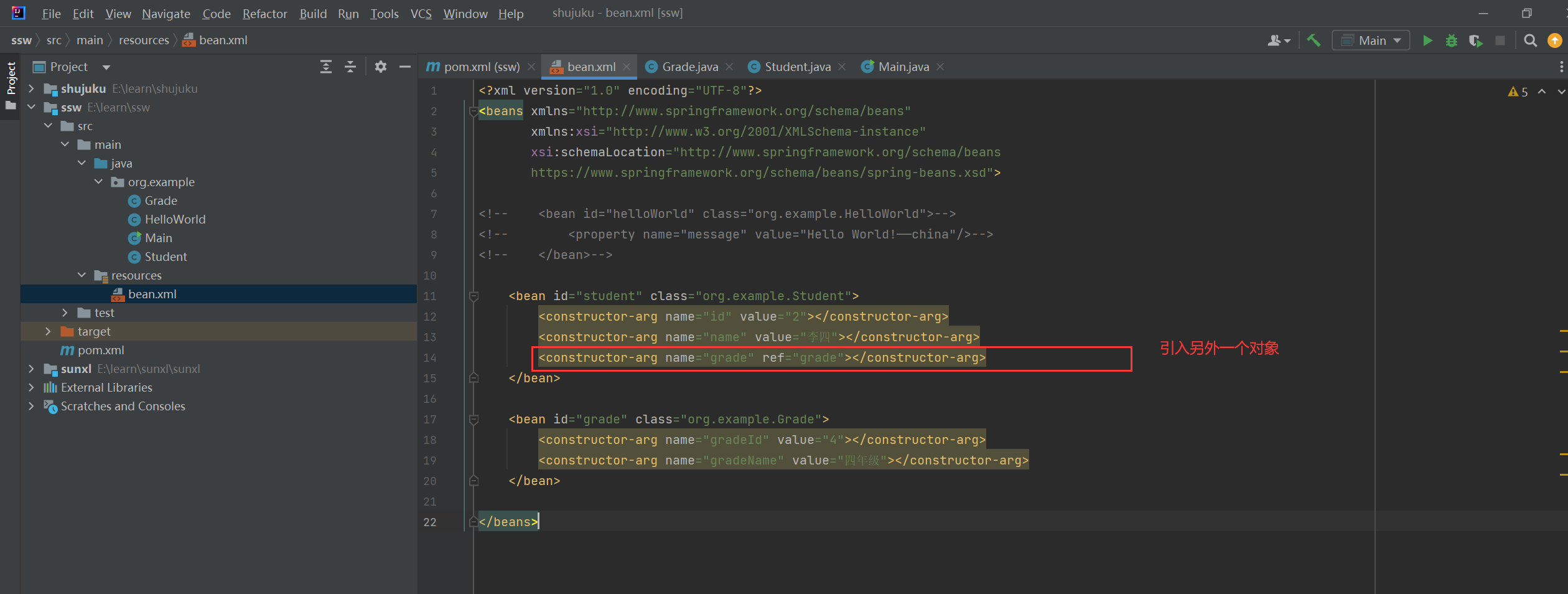Open the Project sidebar tool button
The image size is (1568, 594).
coord(11,86)
